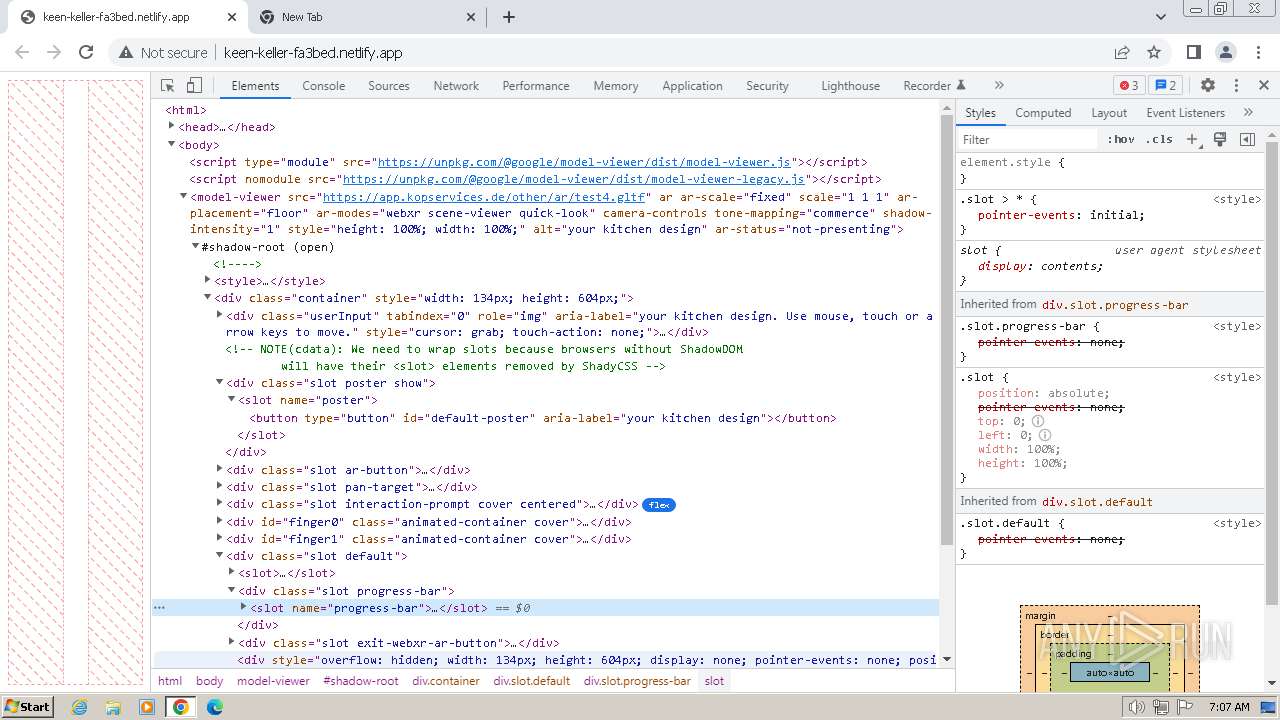The width and height of the screenshot is (1280, 720).
Task: Activate the element inspector picker icon
Action: [x=168, y=86]
